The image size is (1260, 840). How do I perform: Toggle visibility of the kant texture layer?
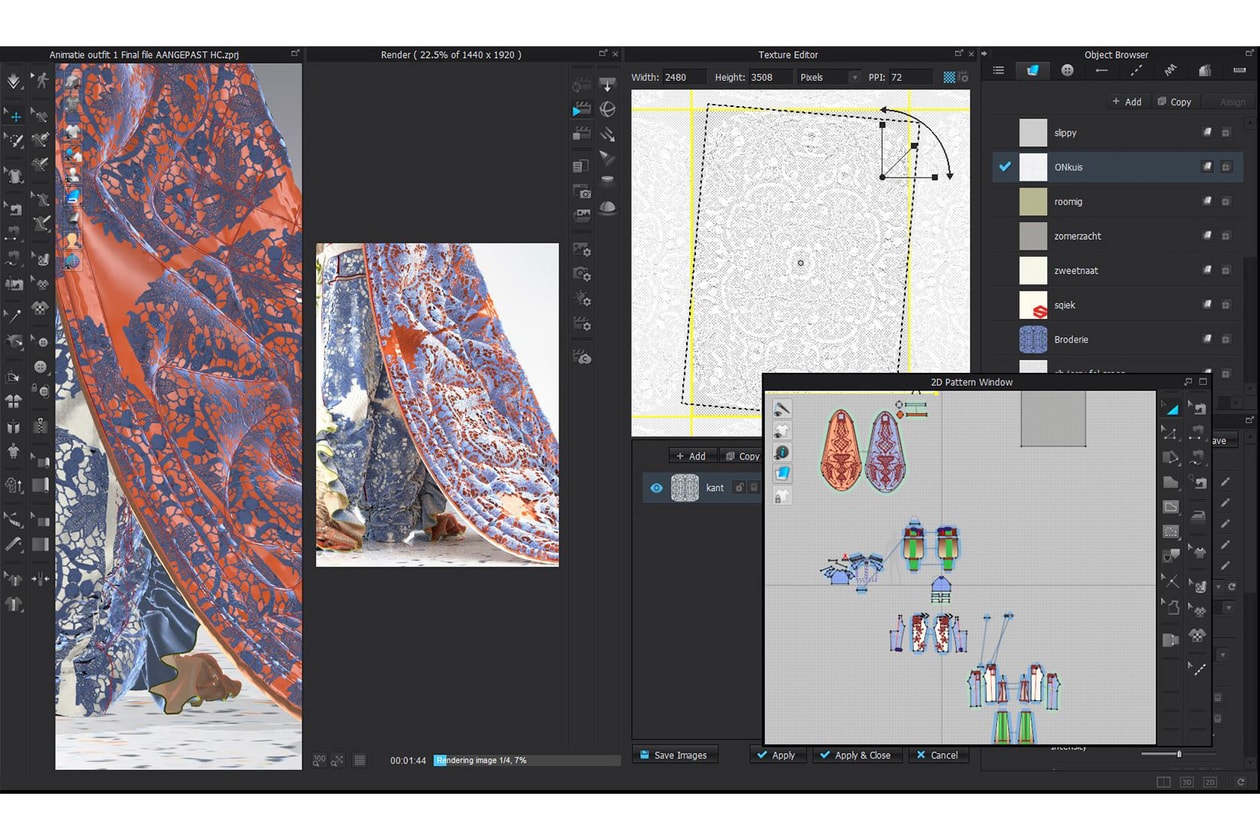656,488
